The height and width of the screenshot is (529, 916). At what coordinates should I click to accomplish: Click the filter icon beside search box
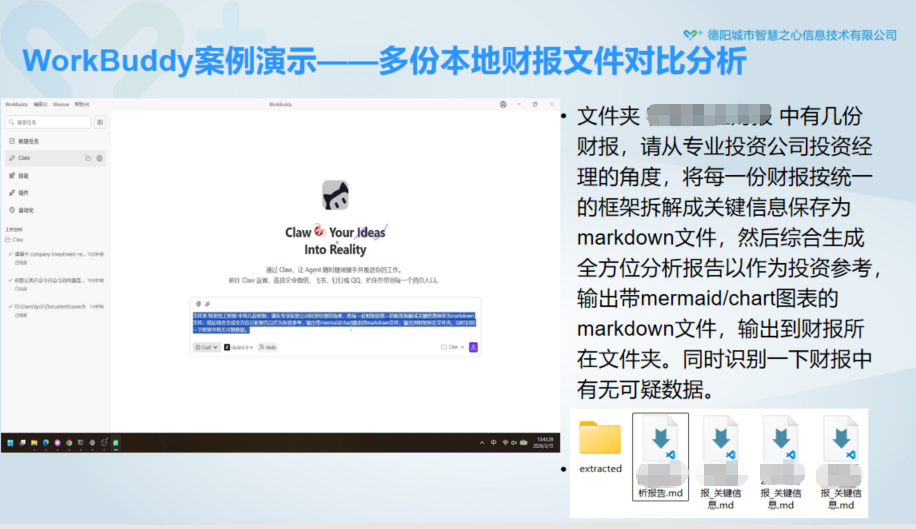click(100, 122)
